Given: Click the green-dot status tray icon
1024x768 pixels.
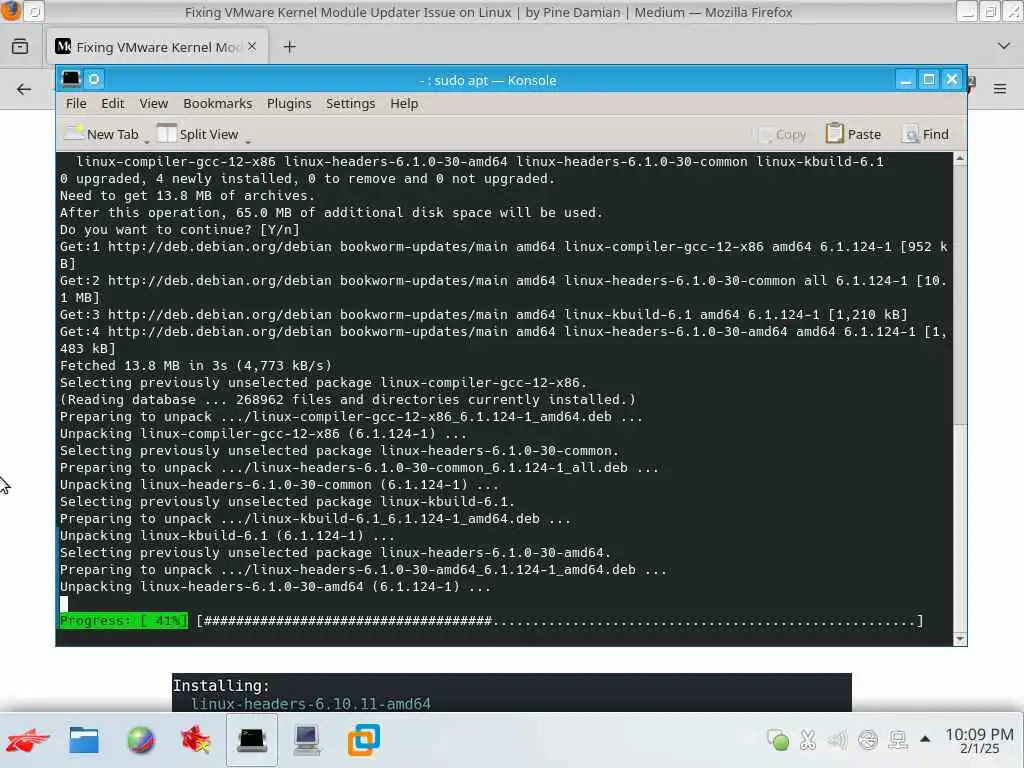Looking at the screenshot, I should pyautogui.click(x=777, y=739).
